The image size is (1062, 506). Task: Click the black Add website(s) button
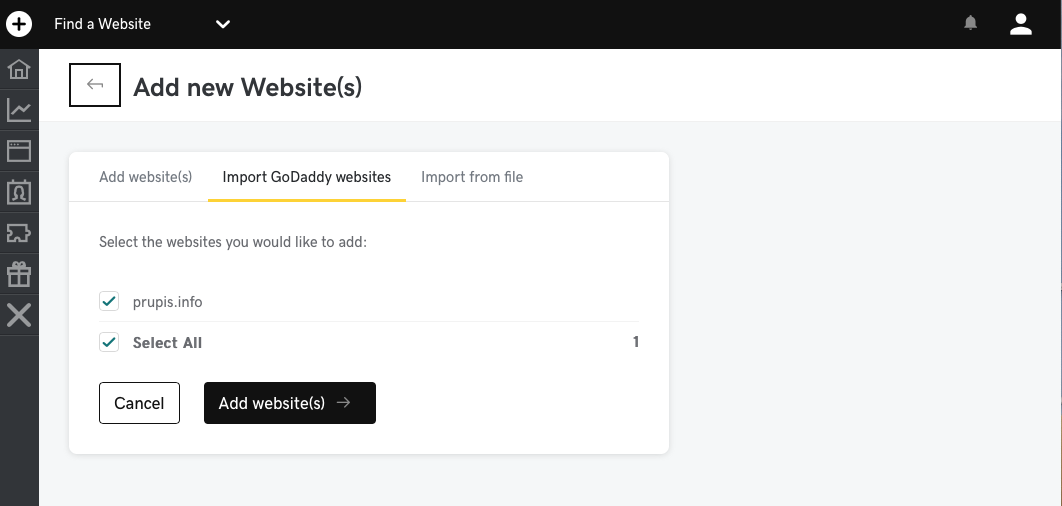click(x=289, y=403)
